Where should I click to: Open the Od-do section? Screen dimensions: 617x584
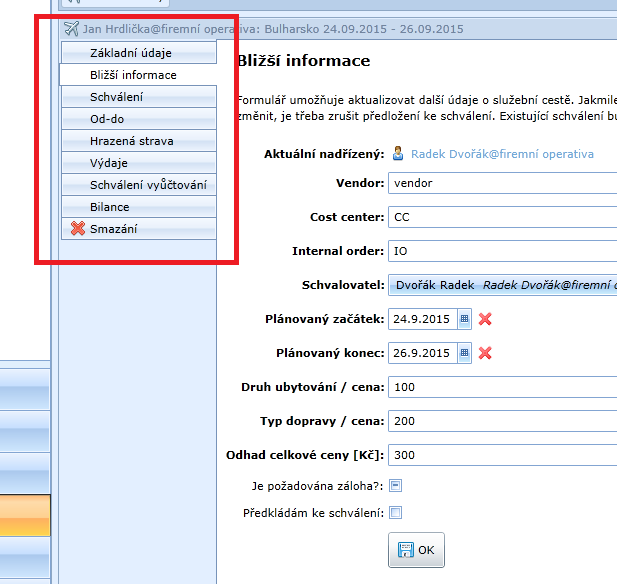pyautogui.click(x=138, y=119)
